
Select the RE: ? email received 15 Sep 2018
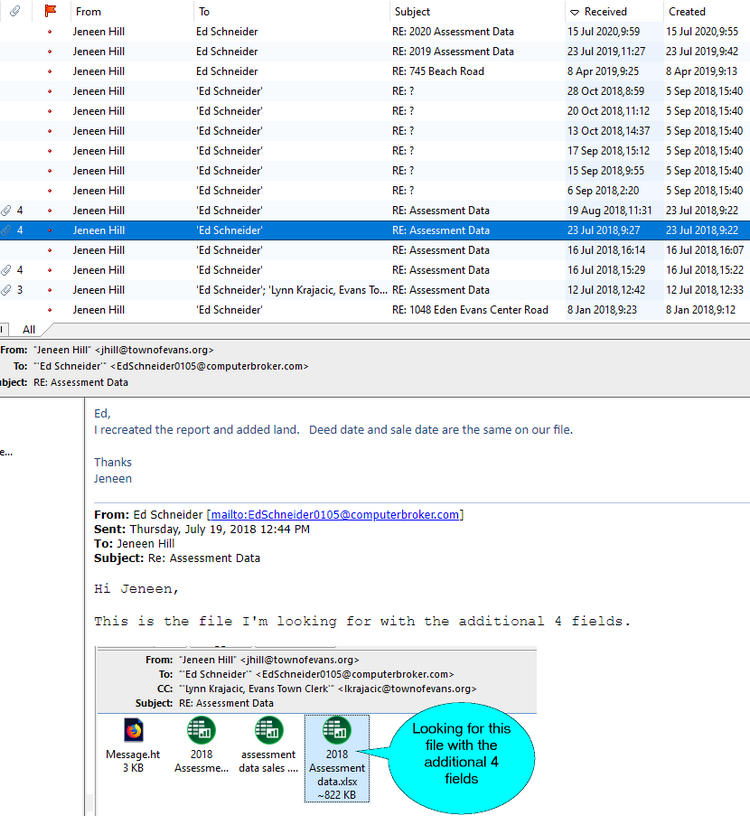[375, 171]
